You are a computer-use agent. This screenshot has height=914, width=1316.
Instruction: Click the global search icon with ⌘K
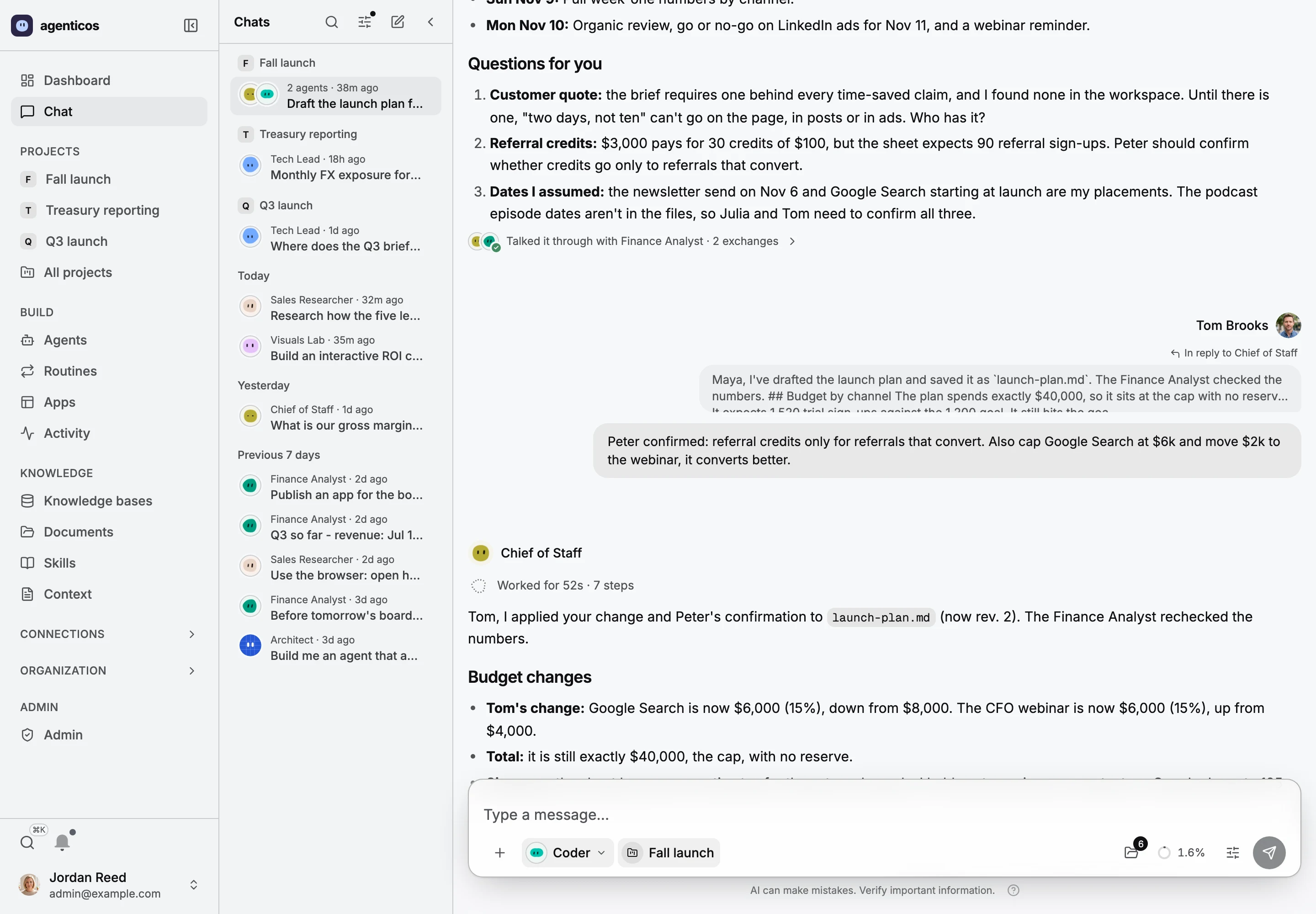tap(27, 842)
